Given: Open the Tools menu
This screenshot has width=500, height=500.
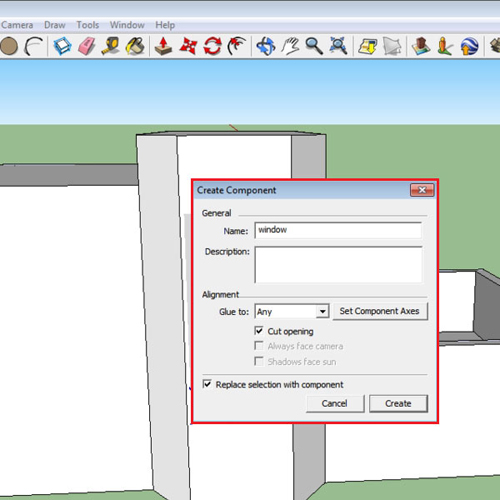Looking at the screenshot, I should point(88,25).
